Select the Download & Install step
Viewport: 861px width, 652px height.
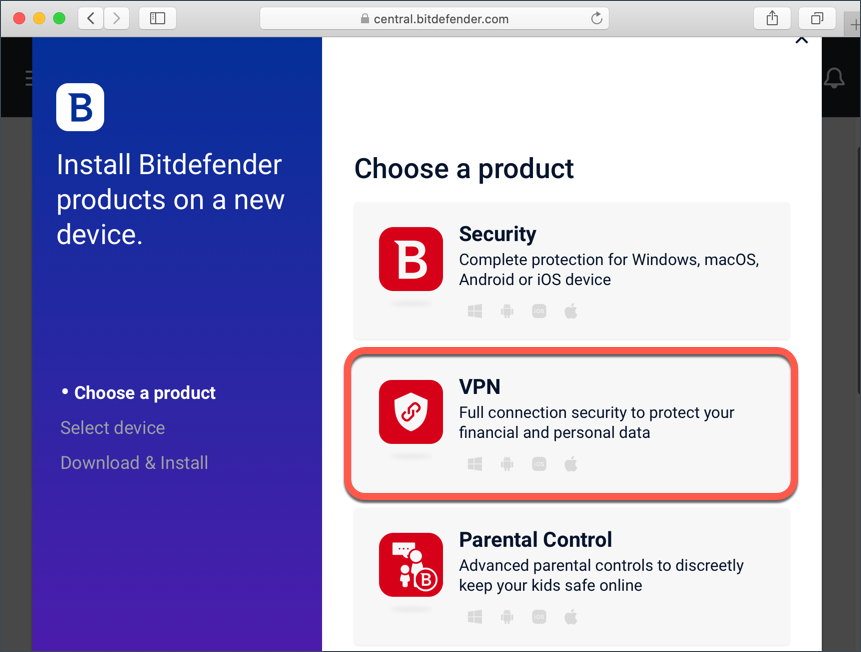pos(134,463)
